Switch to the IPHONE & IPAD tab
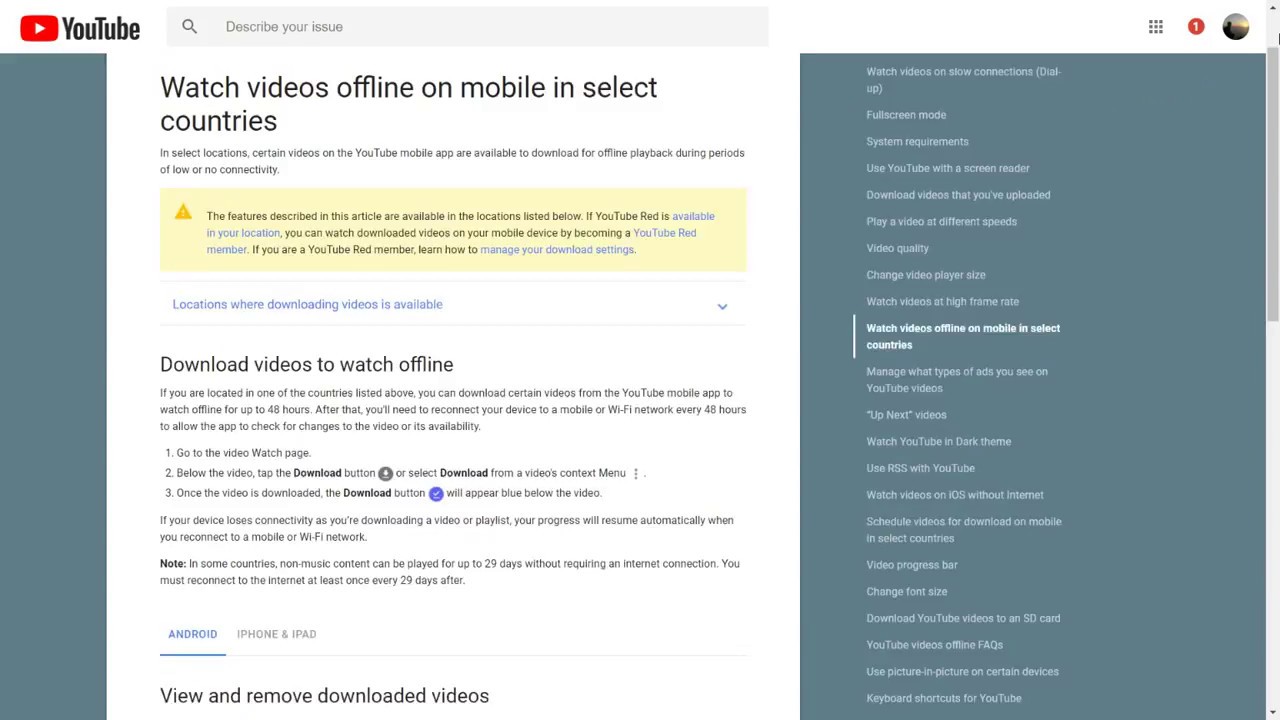 coord(276,634)
